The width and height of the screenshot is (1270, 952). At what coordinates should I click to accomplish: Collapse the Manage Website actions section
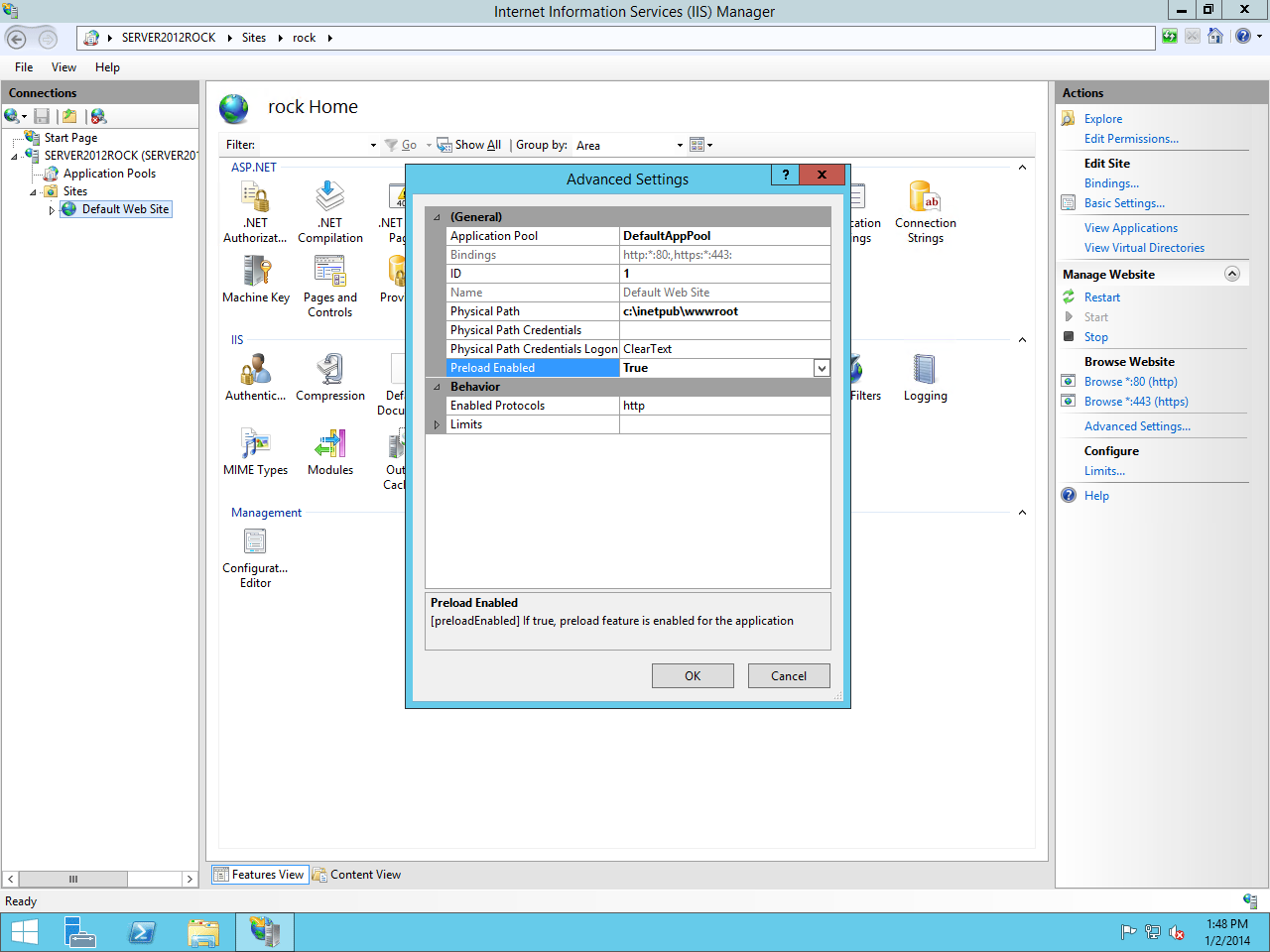pyautogui.click(x=1232, y=274)
